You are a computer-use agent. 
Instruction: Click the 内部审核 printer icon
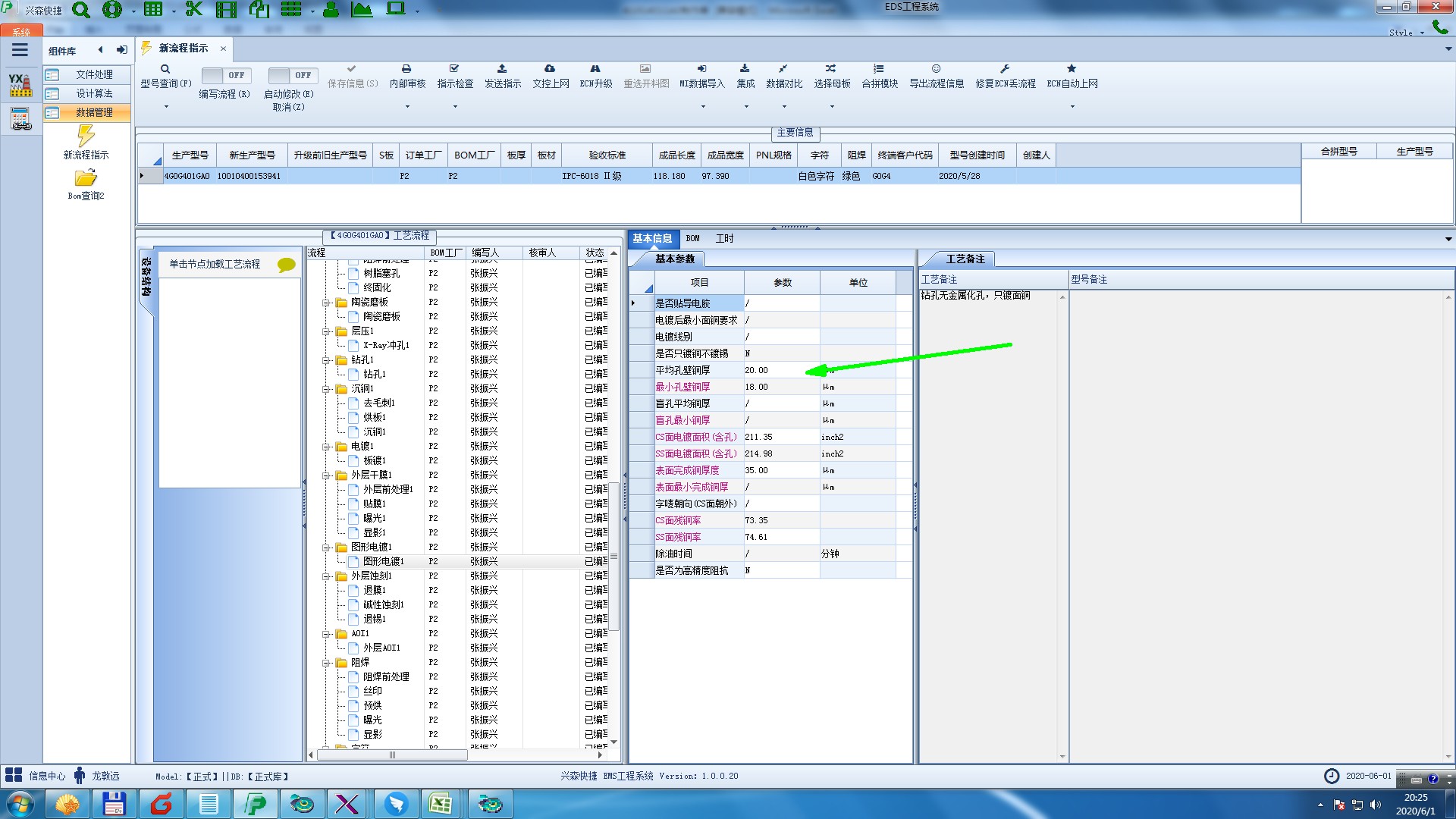(406, 69)
